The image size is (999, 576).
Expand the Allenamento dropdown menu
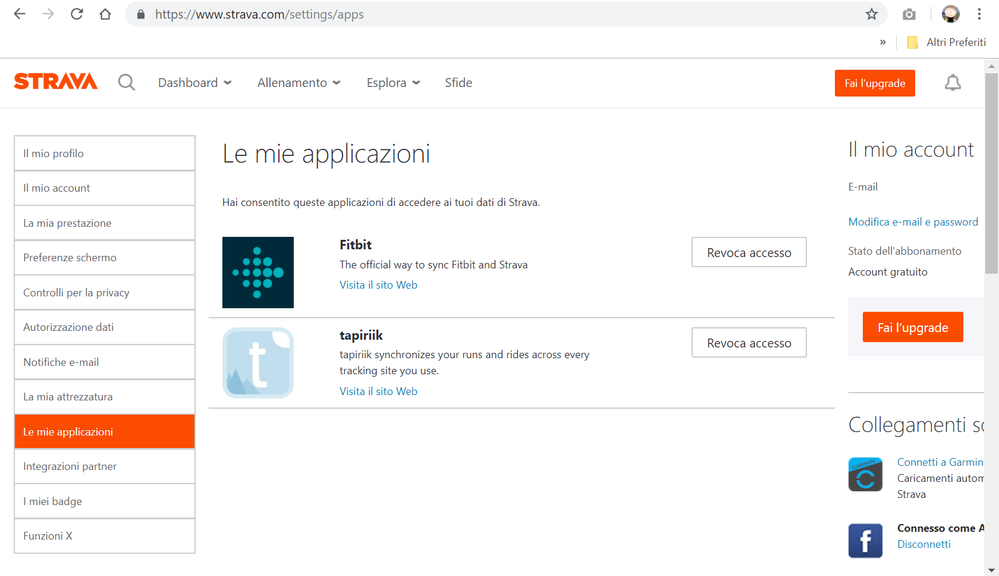[299, 83]
